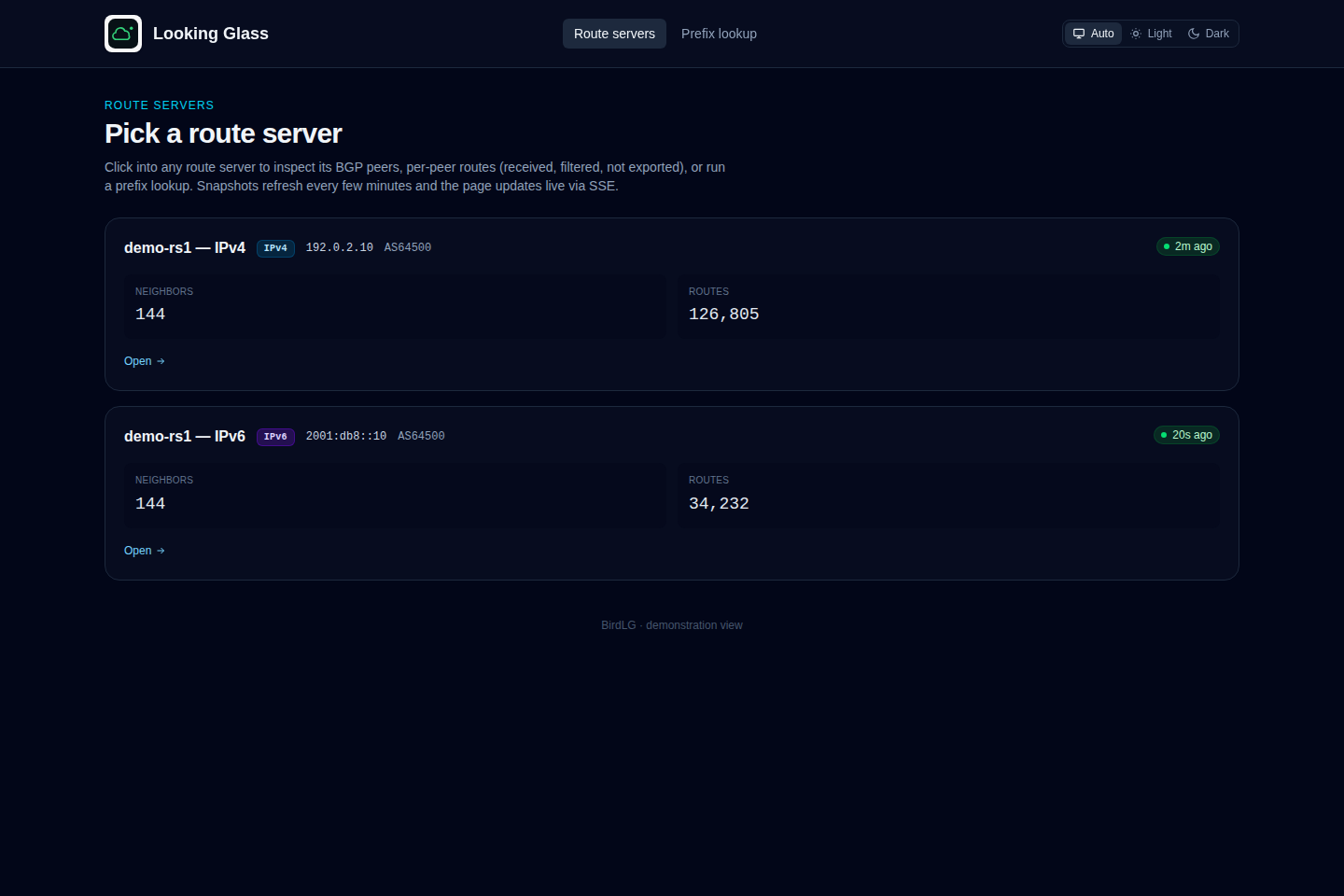The height and width of the screenshot is (896, 1344).
Task: Click the IPv4 badge on demo-rs1
Action: point(275,248)
